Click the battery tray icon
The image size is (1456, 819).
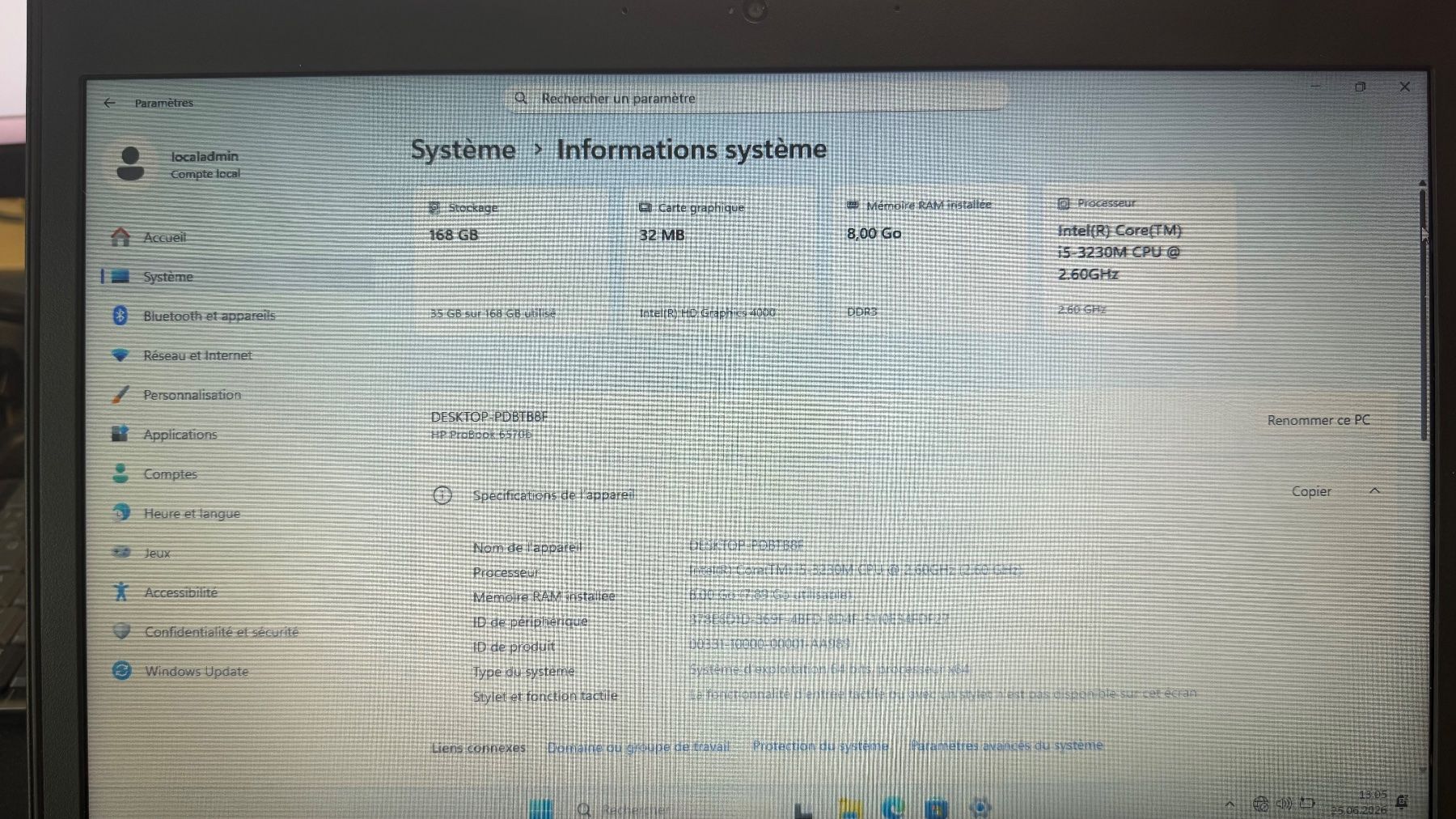(x=1307, y=804)
